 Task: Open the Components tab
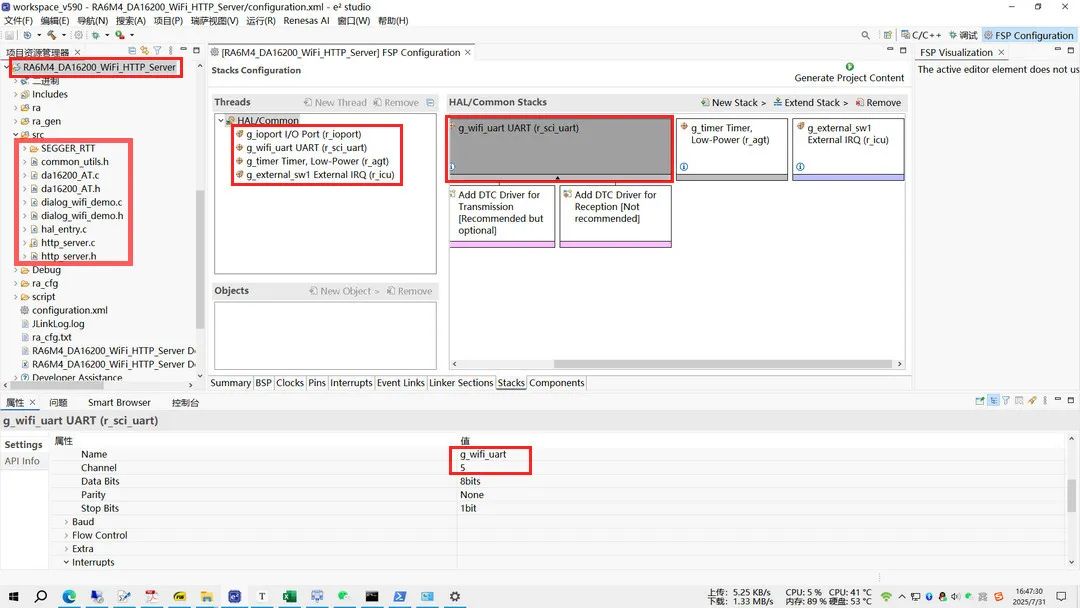[x=557, y=383]
